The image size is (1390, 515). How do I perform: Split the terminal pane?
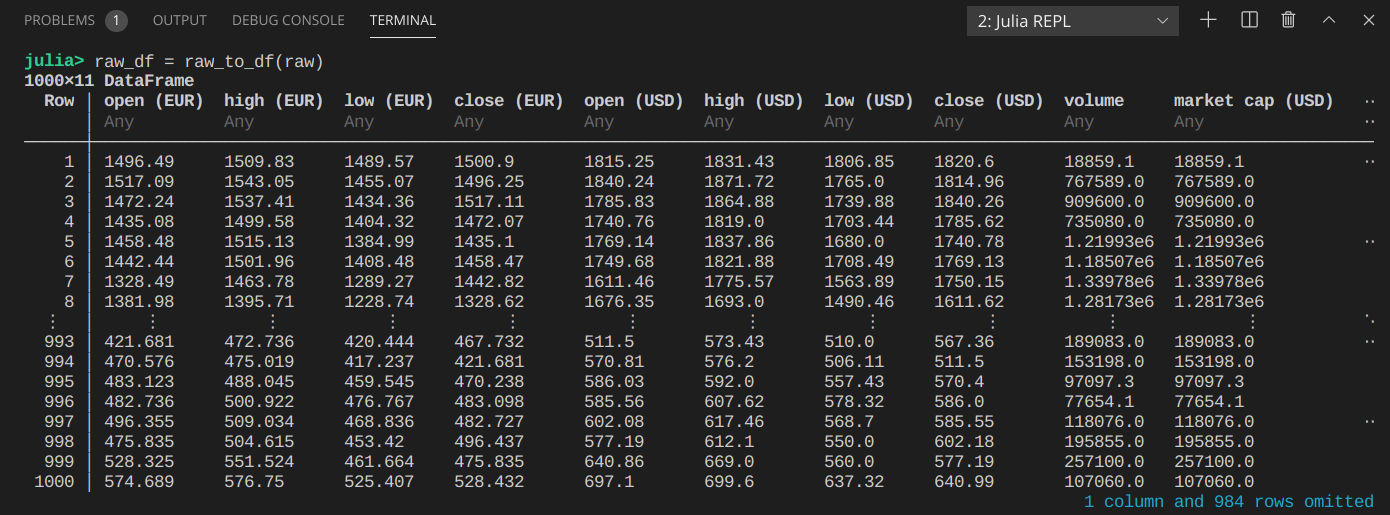pos(1249,20)
